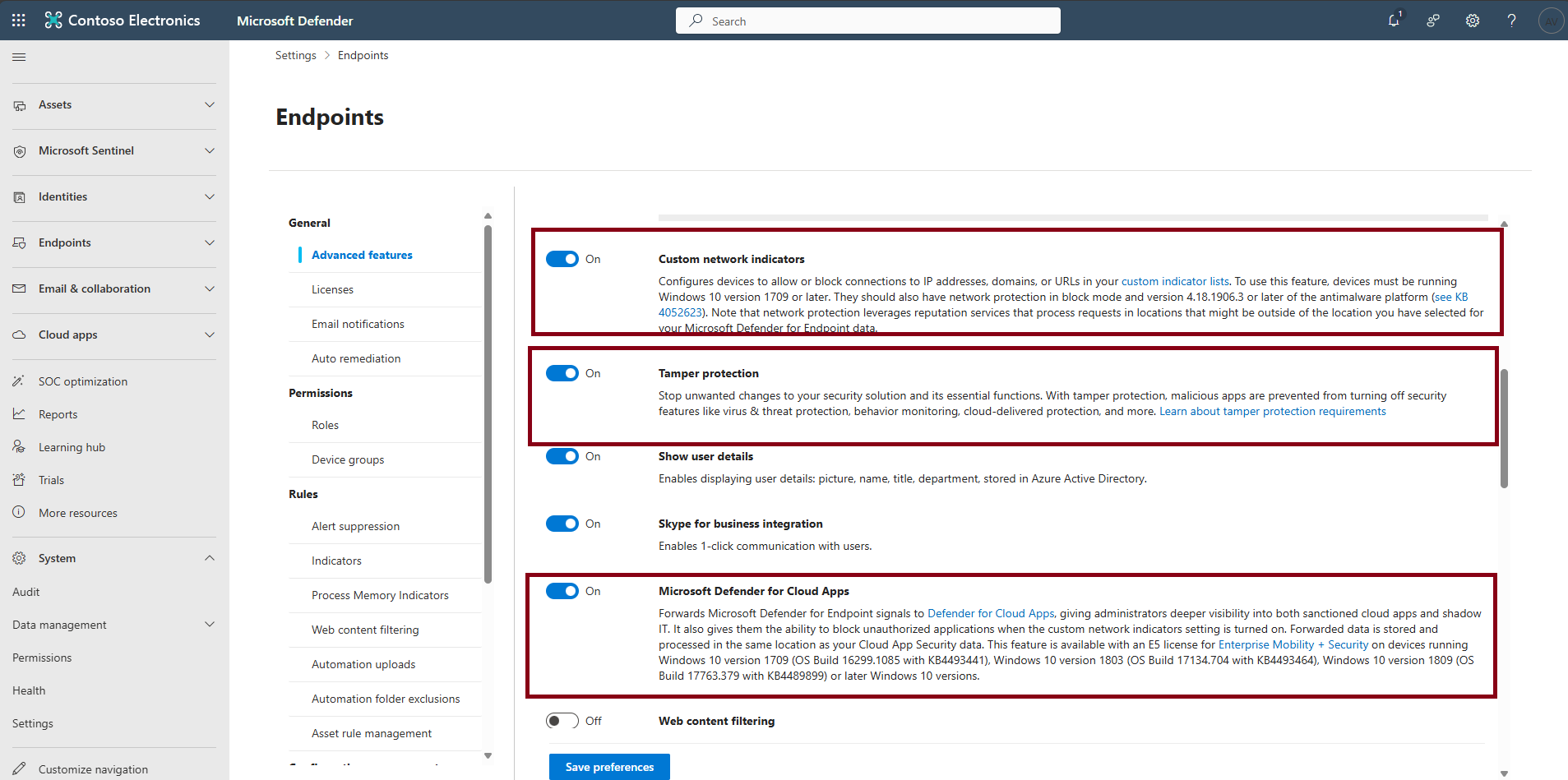The height and width of the screenshot is (780, 1568).
Task: Click the System gear icon in sidebar
Action: point(19,558)
